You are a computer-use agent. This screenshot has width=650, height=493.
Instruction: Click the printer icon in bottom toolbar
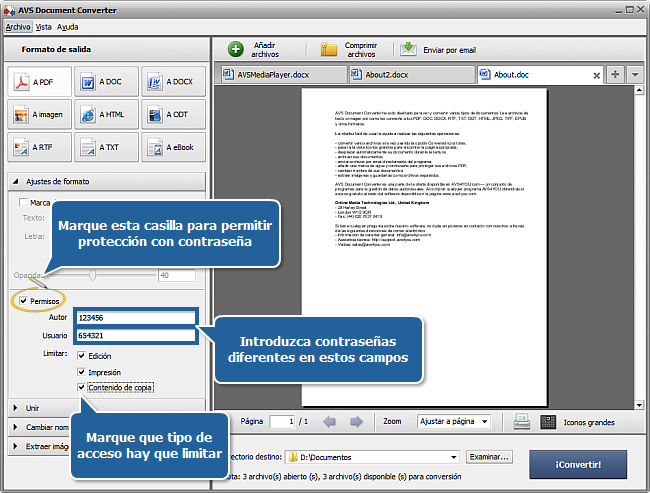(x=521, y=422)
